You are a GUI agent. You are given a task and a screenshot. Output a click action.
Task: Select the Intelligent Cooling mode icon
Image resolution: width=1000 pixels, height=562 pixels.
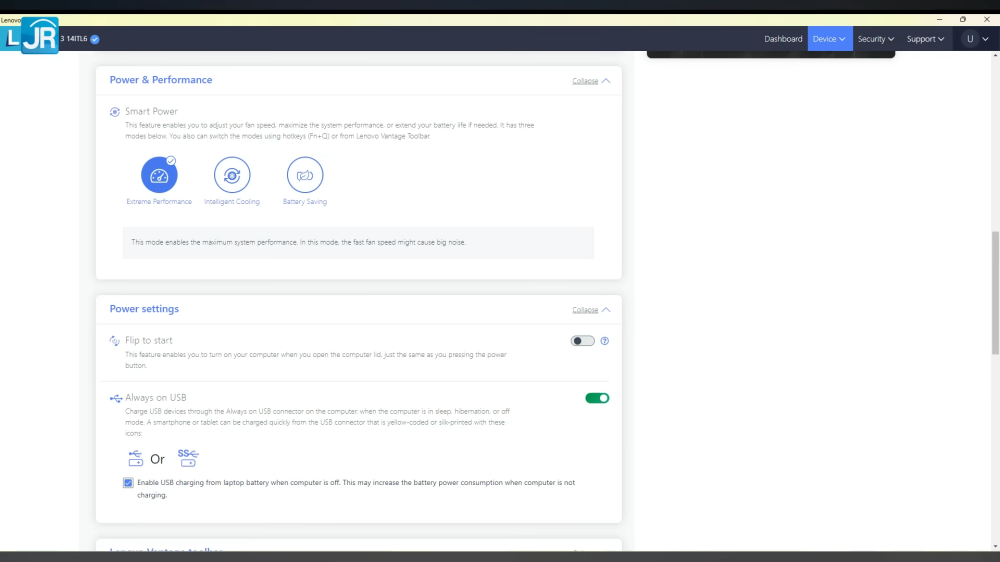(232, 176)
